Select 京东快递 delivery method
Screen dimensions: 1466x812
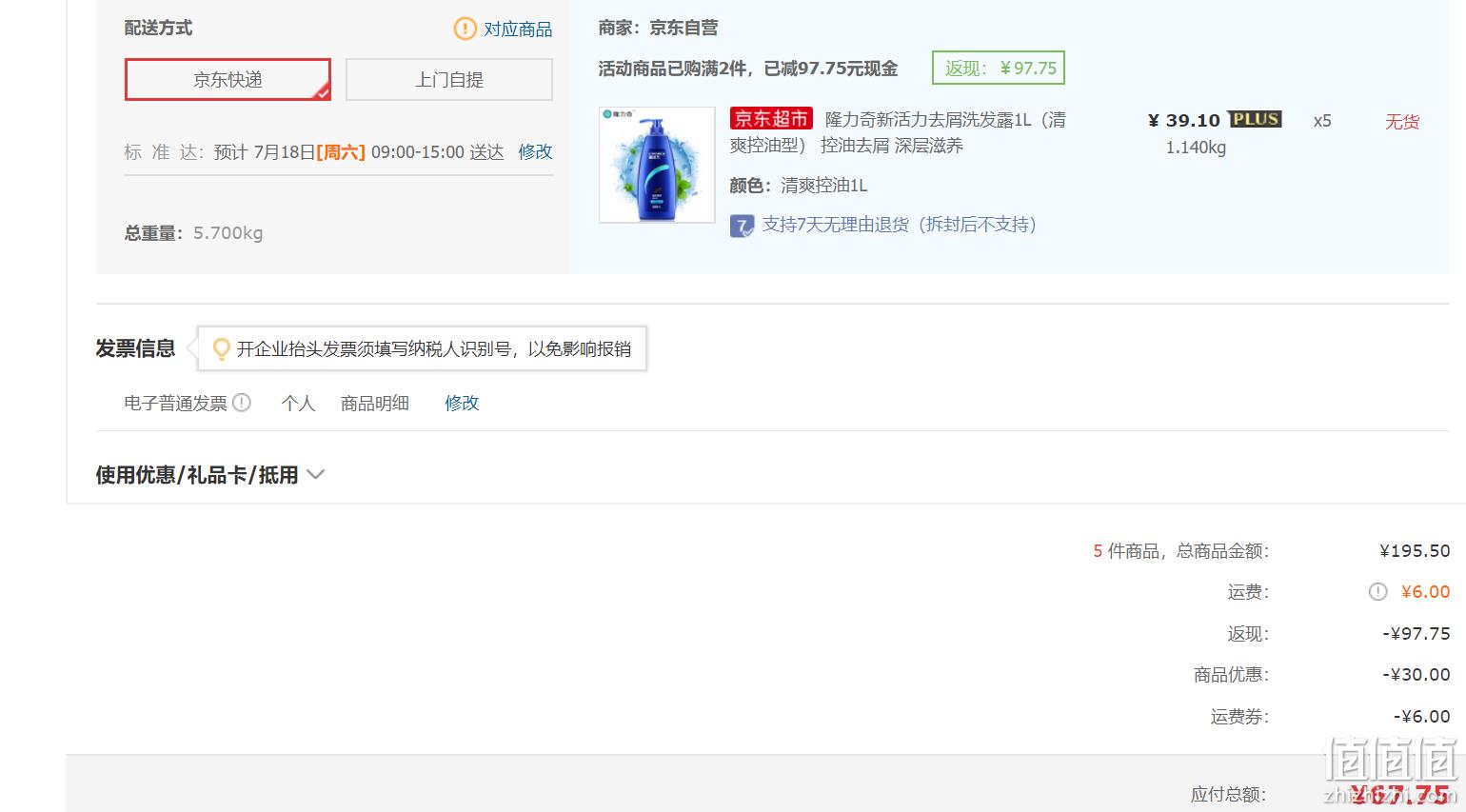point(228,79)
